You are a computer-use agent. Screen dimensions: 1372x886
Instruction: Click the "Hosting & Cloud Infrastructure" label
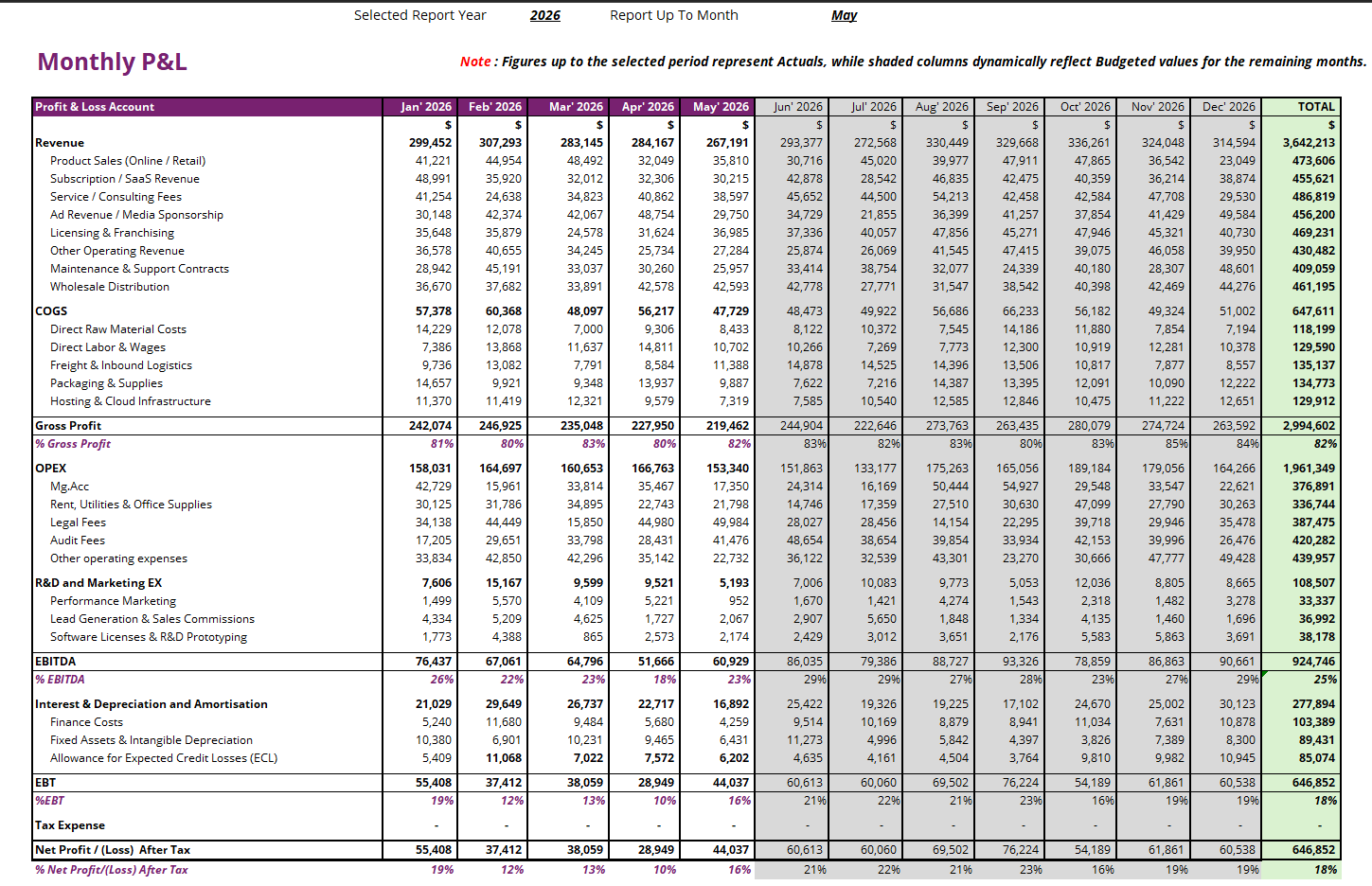pyautogui.click(x=131, y=401)
